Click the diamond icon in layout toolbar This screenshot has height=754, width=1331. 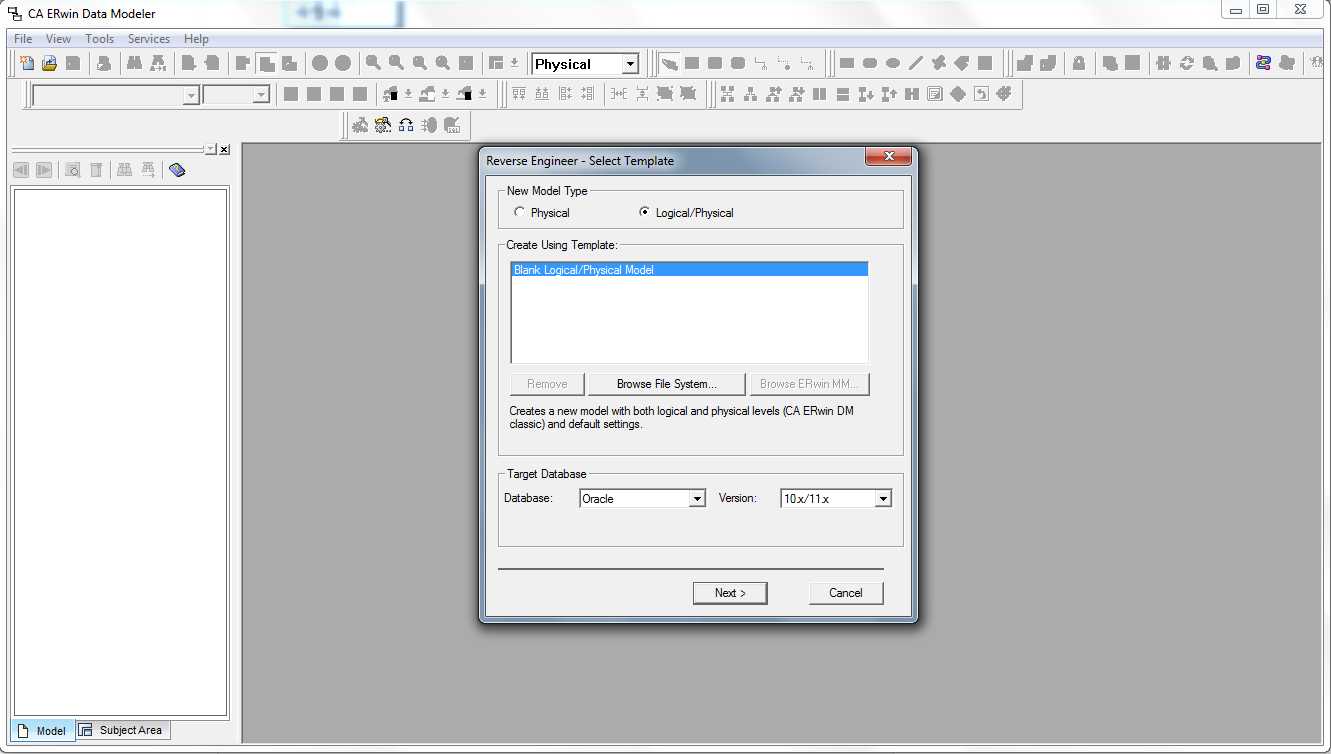[x=958, y=94]
